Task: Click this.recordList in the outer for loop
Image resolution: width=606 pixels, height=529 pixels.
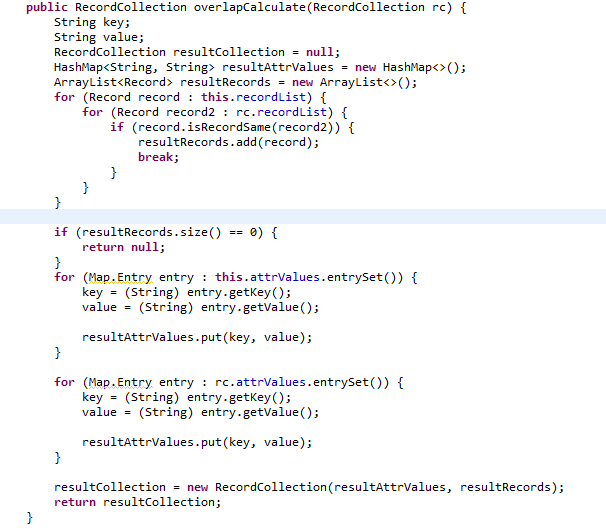Action: click(x=254, y=97)
